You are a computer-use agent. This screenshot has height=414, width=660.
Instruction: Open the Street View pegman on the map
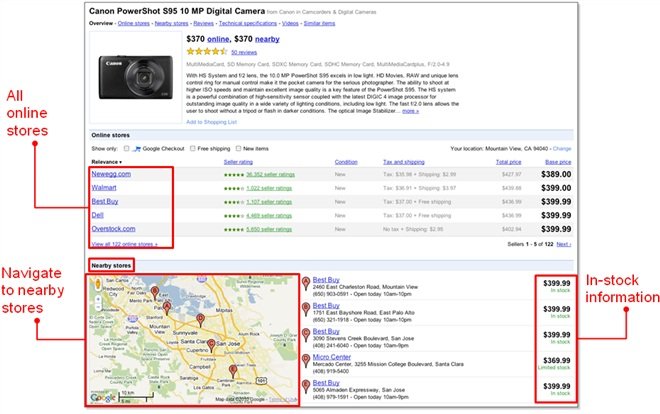(98, 284)
